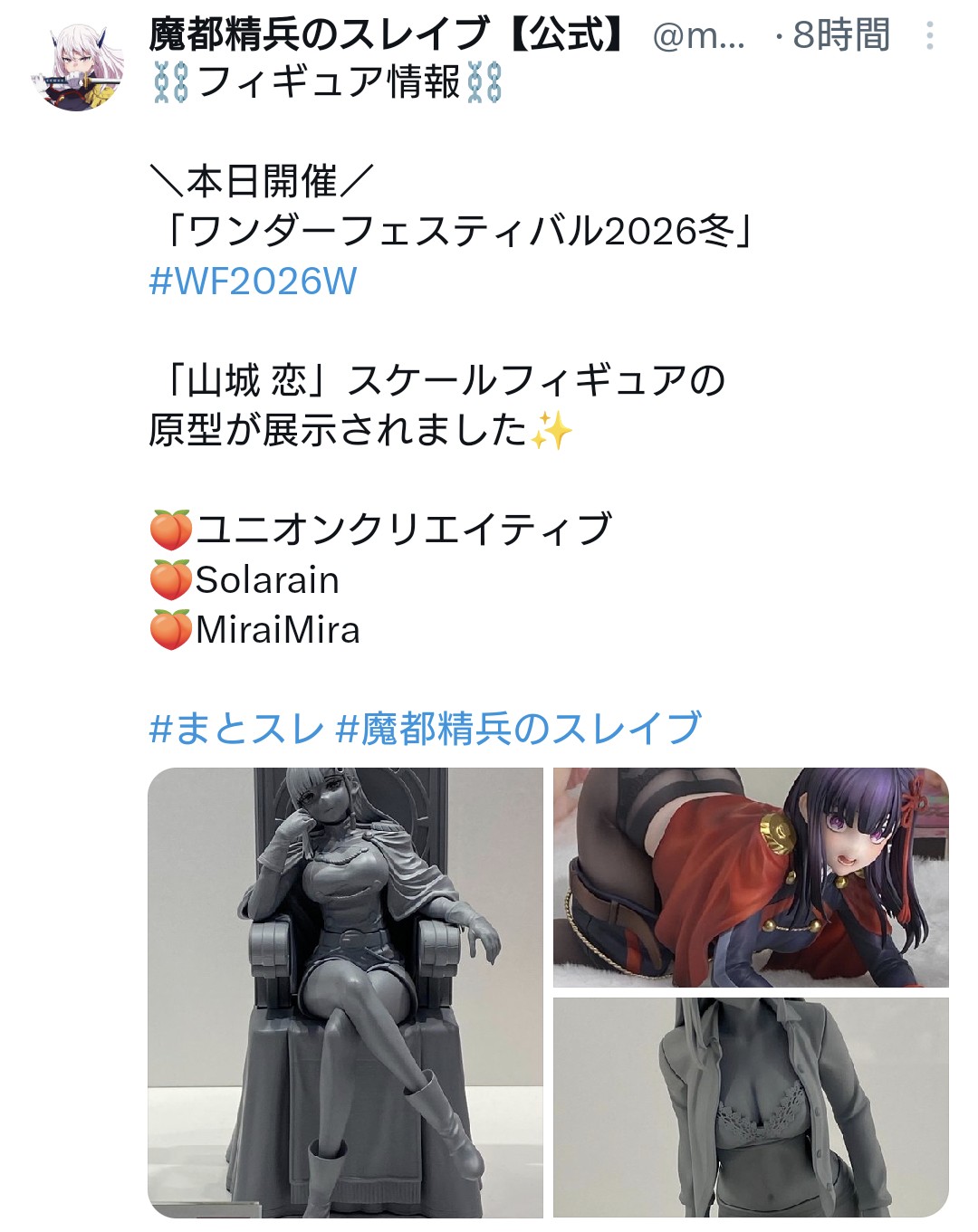Viewport: 978px width, 1232px height.
Task: Tap the chain emoji before フィギュア情報
Action: (x=170, y=82)
